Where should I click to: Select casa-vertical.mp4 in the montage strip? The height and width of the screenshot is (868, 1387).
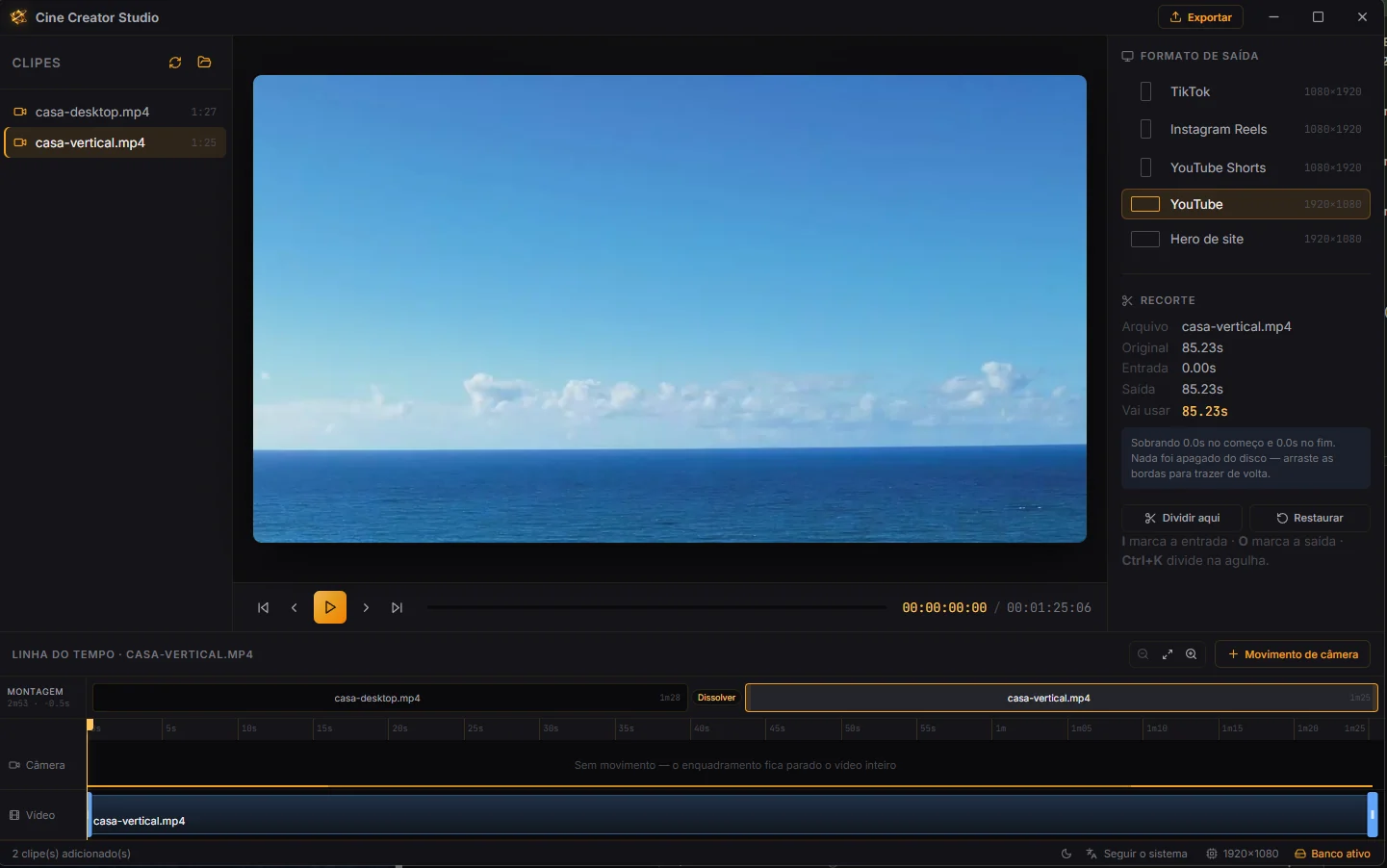pyautogui.click(x=1062, y=698)
